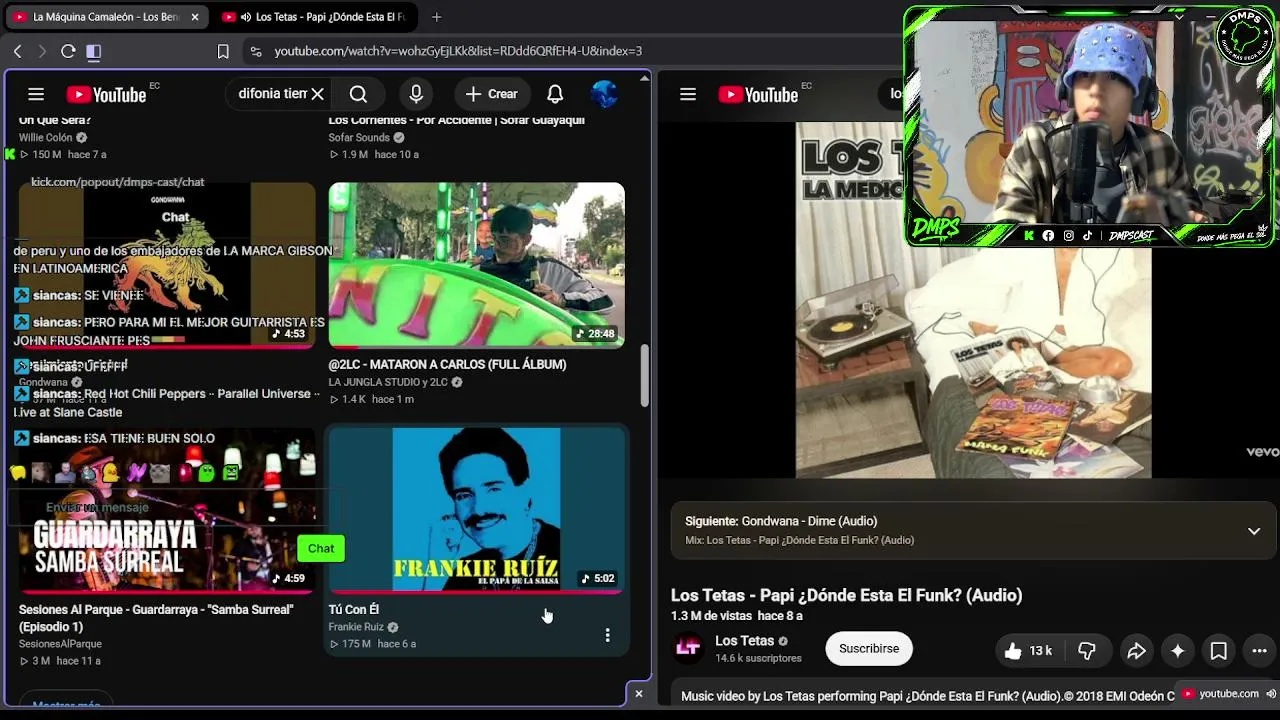The width and height of the screenshot is (1280, 720).
Task: Click the sparkle Ask button
Action: pyautogui.click(x=1178, y=651)
